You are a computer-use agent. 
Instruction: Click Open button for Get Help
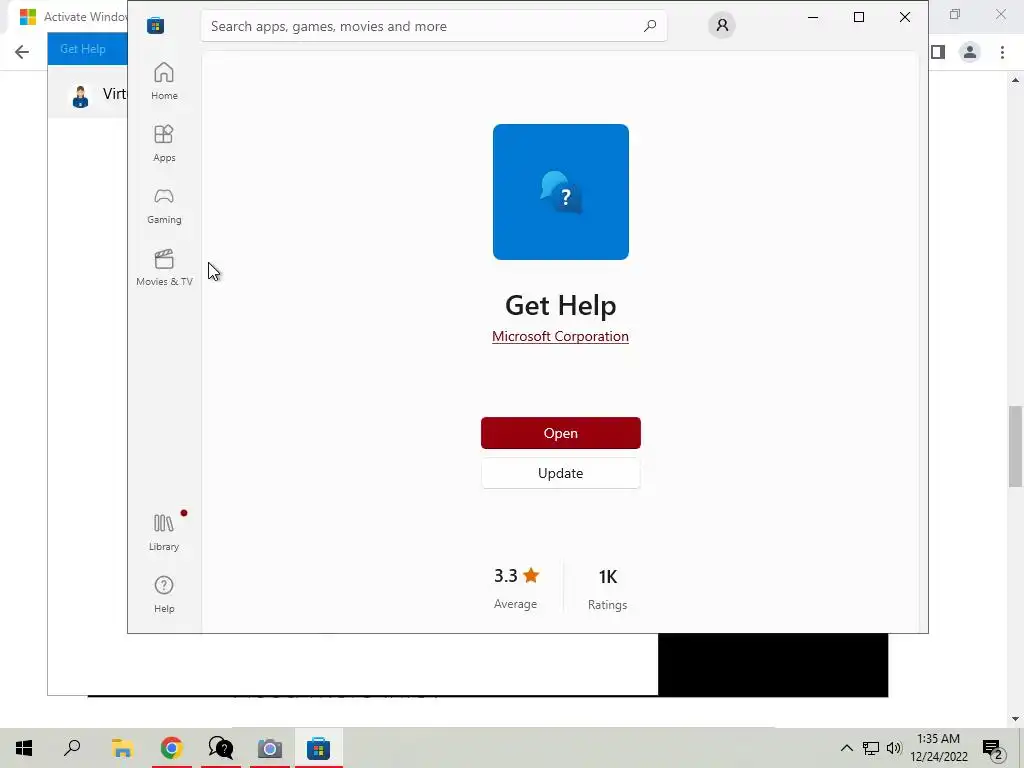coord(560,433)
